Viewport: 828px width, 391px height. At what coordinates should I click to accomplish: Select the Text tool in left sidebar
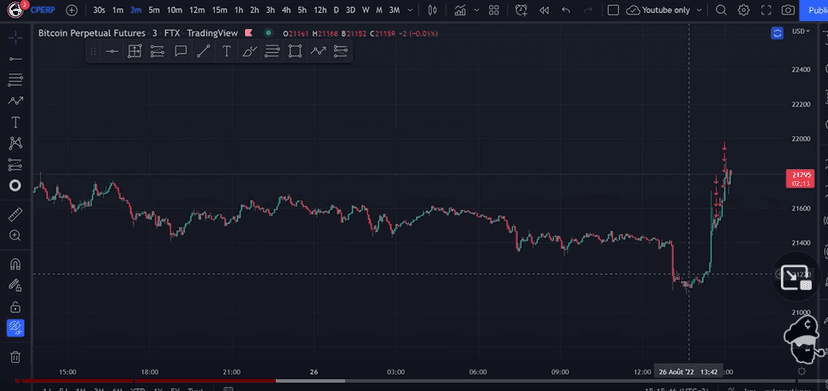point(15,123)
